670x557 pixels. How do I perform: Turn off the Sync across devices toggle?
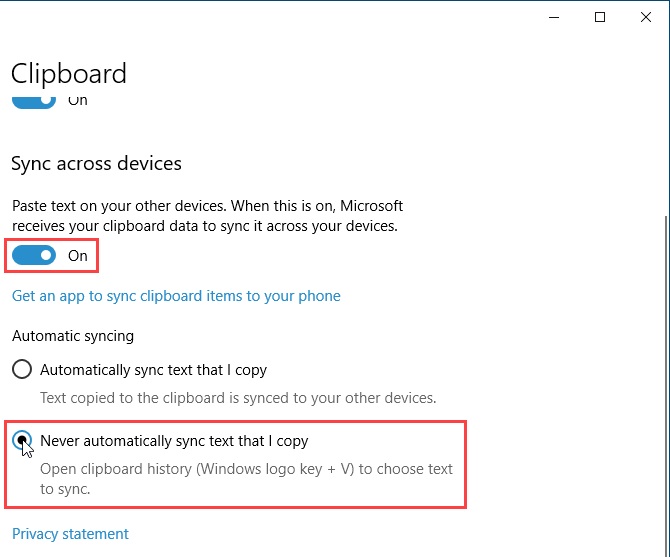pyautogui.click(x=34, y=255)
